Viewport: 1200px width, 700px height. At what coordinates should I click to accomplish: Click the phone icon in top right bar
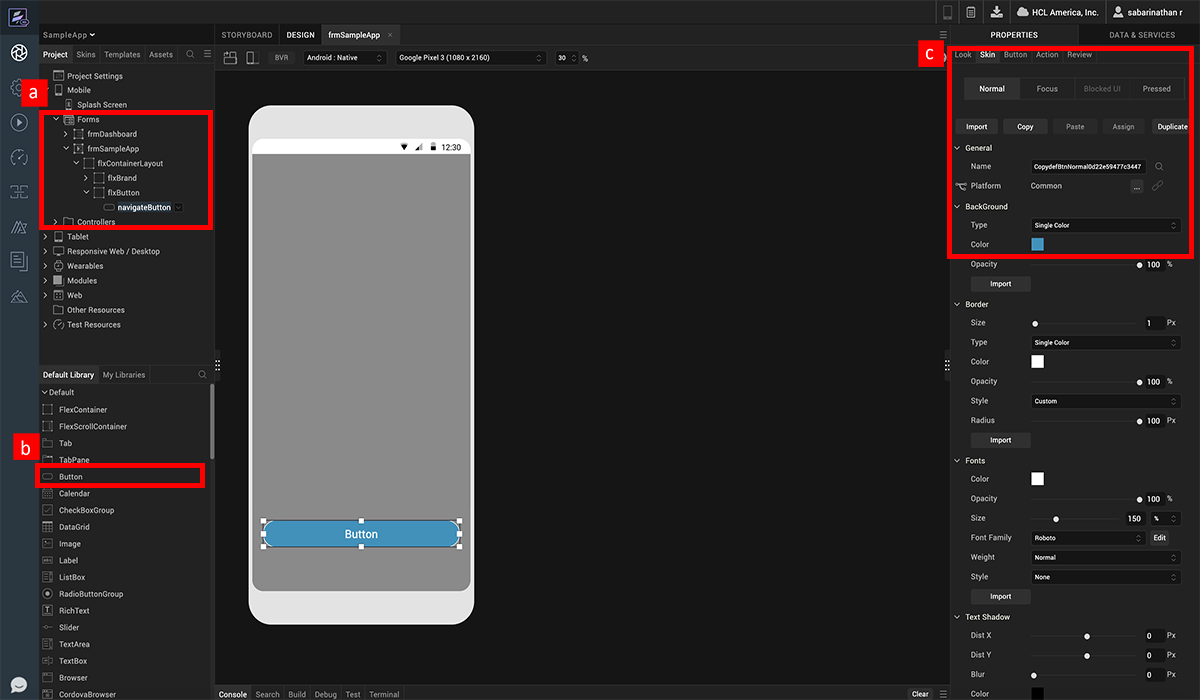[947, 12]
